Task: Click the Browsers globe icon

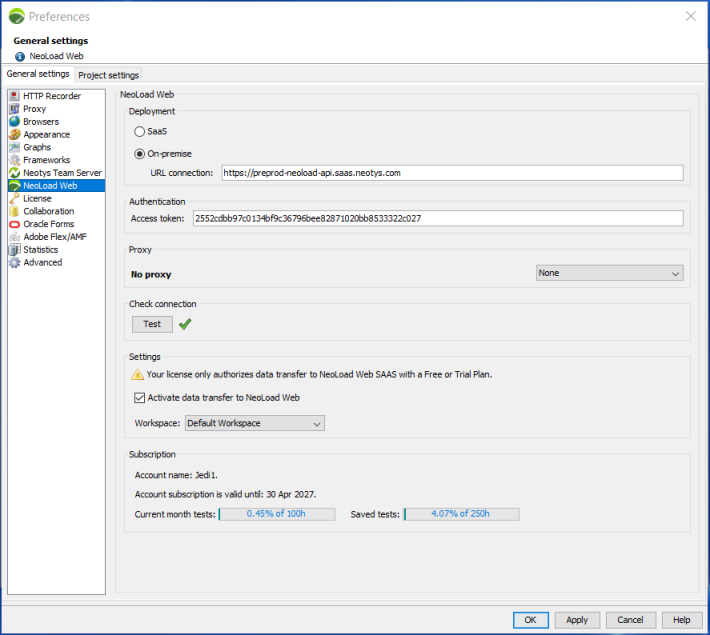Action: [14, 122]
